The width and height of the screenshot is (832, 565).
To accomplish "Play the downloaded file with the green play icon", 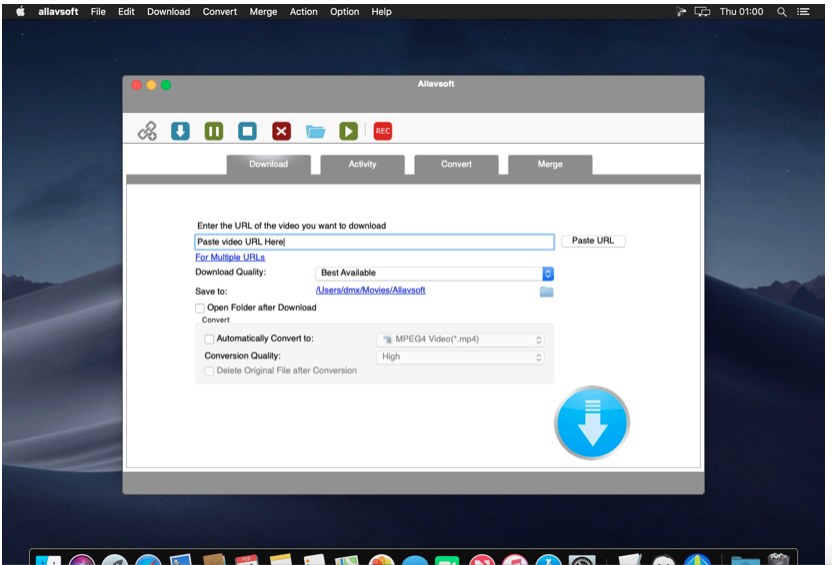I will [x=349, y=131].
